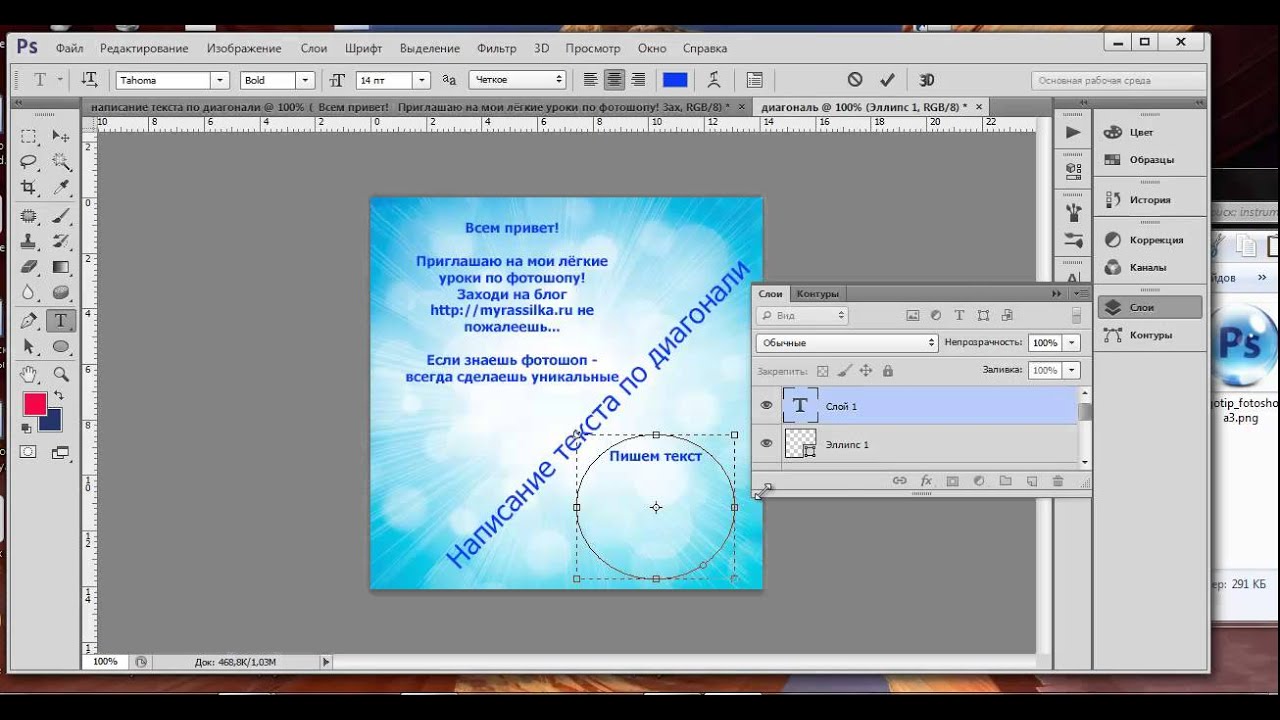Image resolution: width=1280 pixels, height=720 pixels.
Task: Hide the Слой 1 layer
Action: [766, 406]
